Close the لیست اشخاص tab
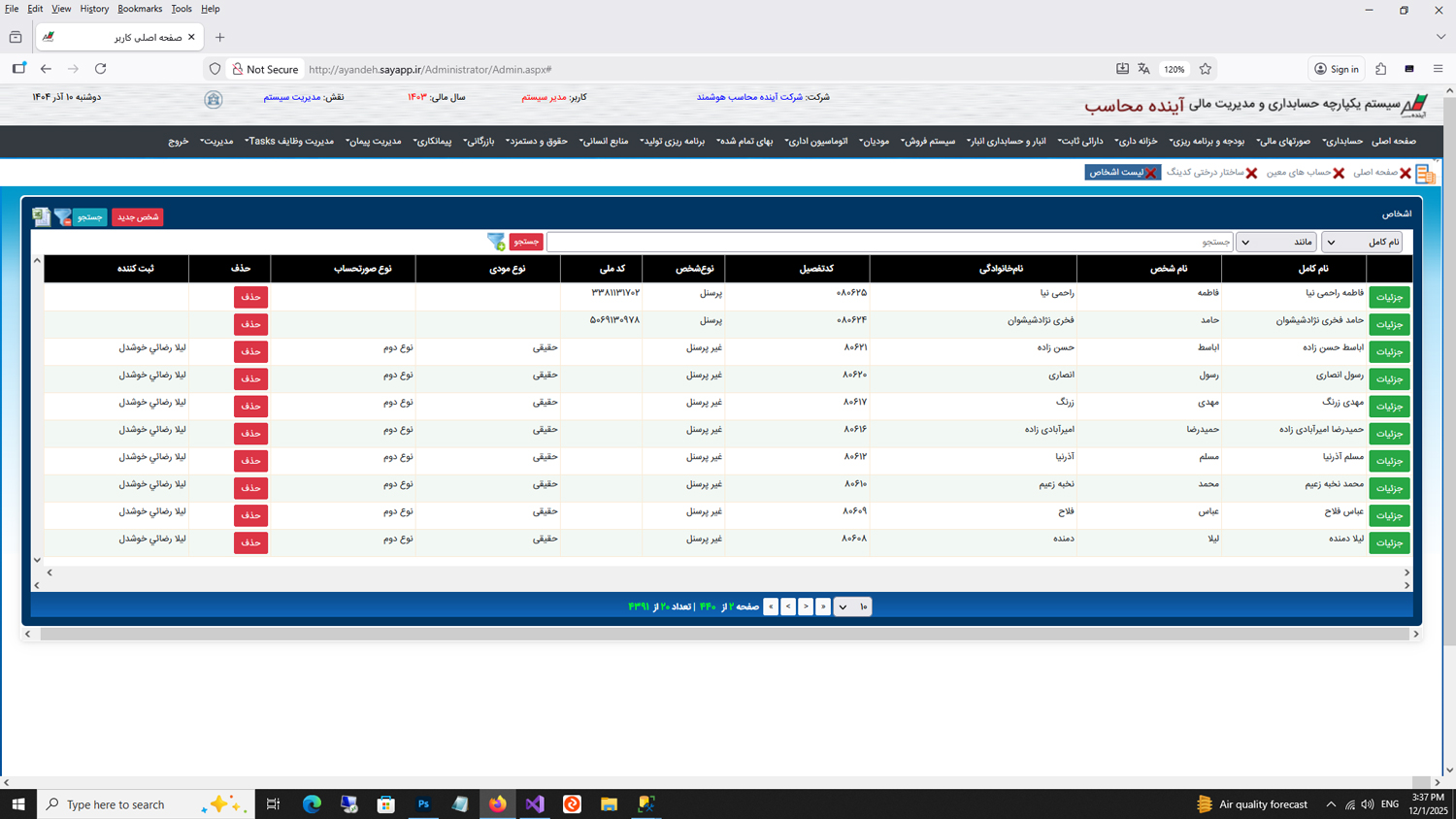This screenshot has width=1456, height=819. pyautogui.click(x=1150, y=173)
